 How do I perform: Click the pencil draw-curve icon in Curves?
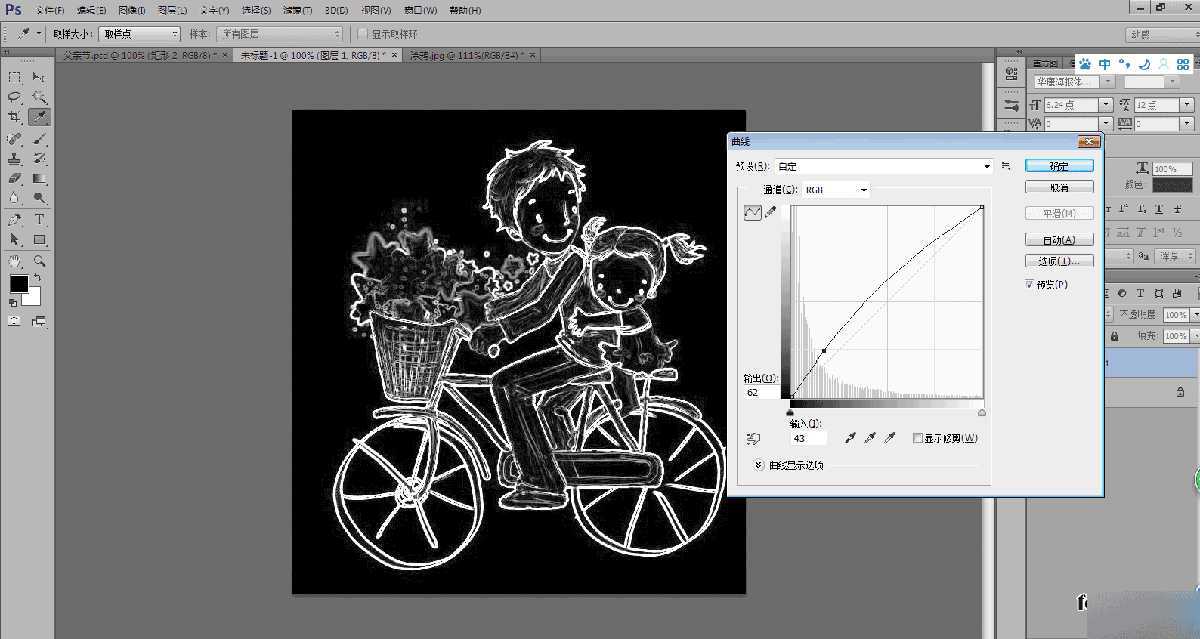[770, 212]
